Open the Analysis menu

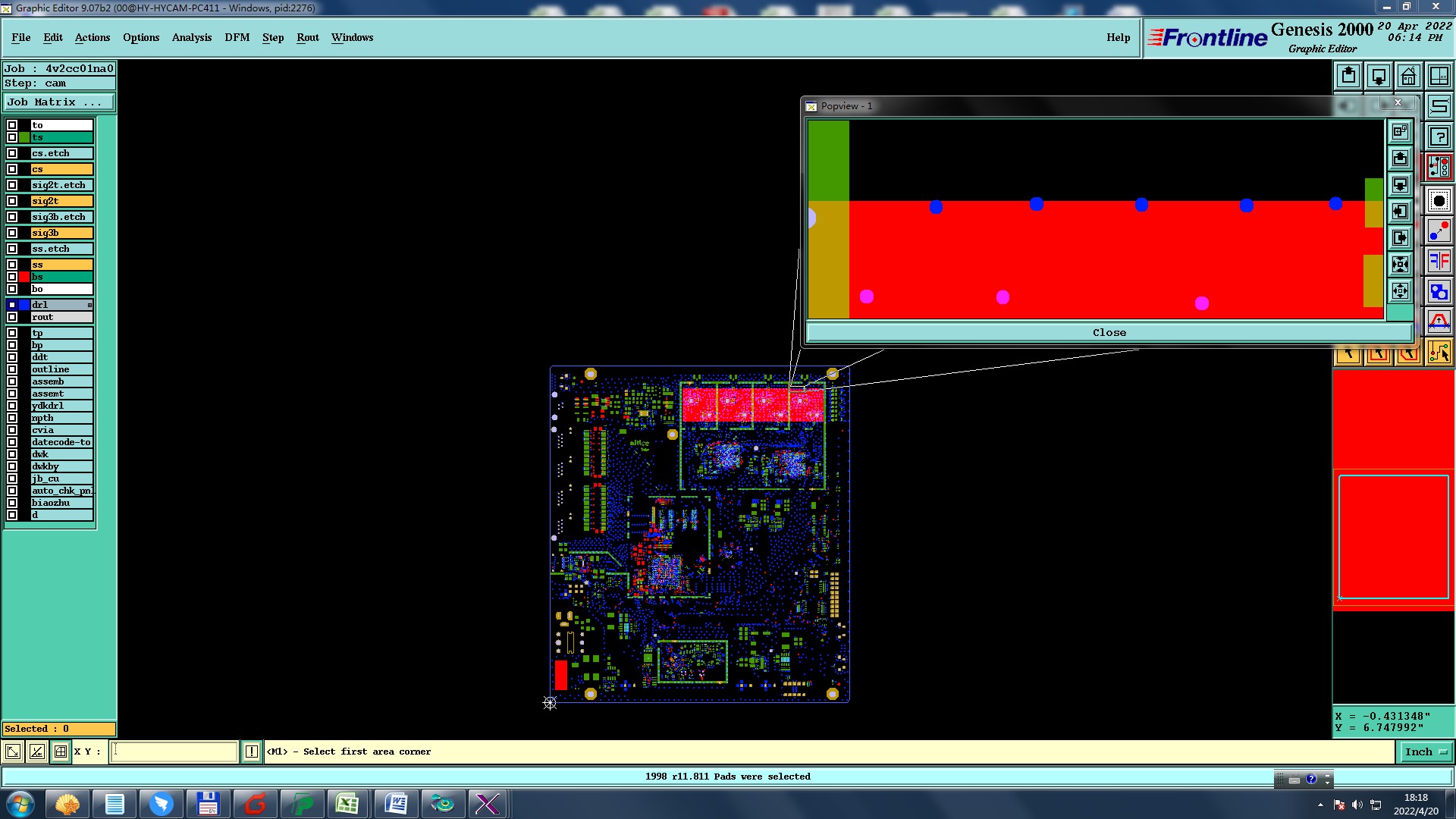191,37
